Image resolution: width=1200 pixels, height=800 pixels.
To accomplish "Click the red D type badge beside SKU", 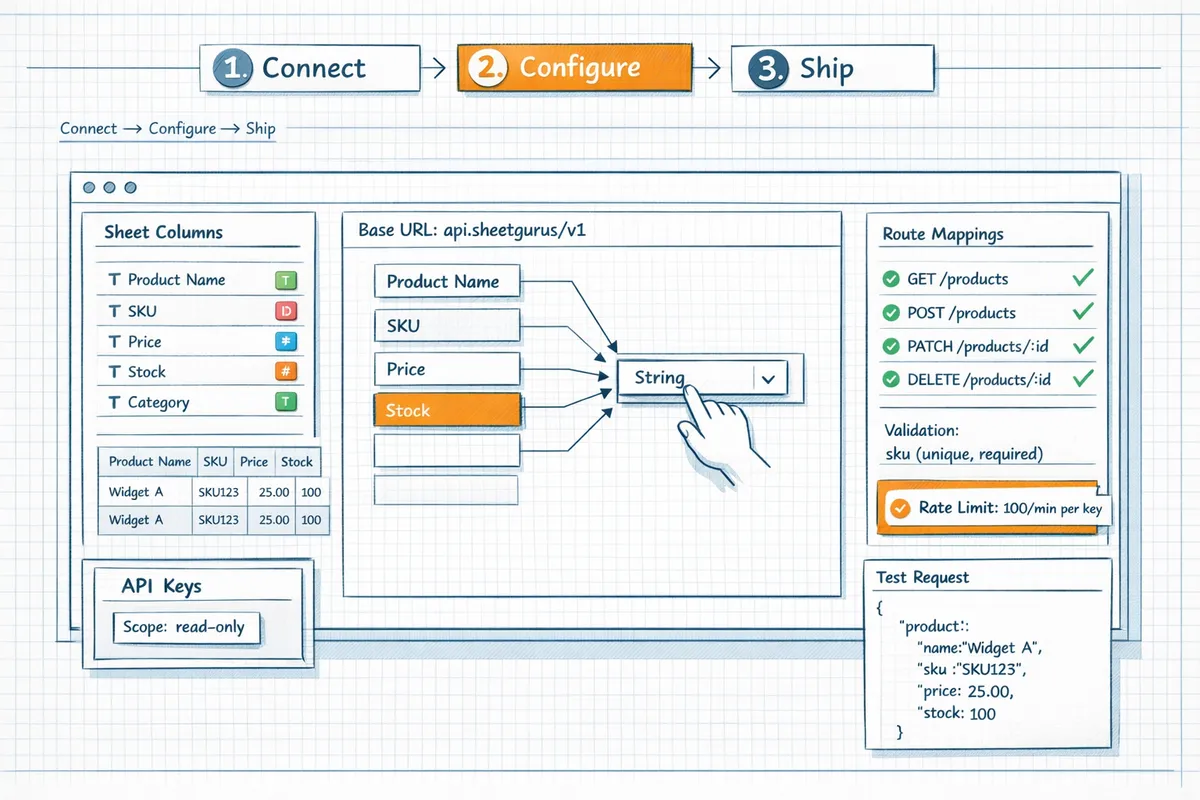I will click(x=285, y=311).
